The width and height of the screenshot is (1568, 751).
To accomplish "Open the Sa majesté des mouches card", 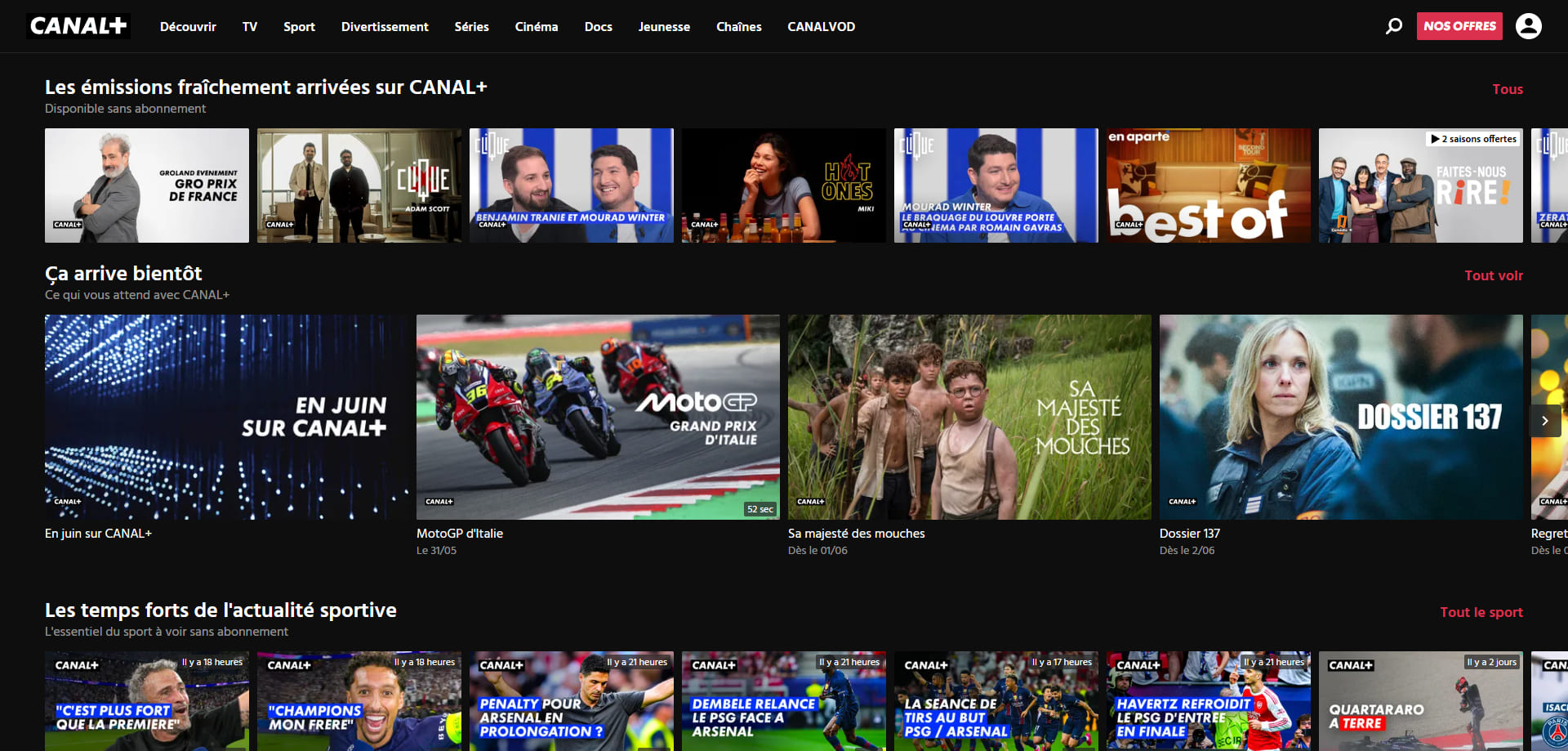I will (969, 418).
